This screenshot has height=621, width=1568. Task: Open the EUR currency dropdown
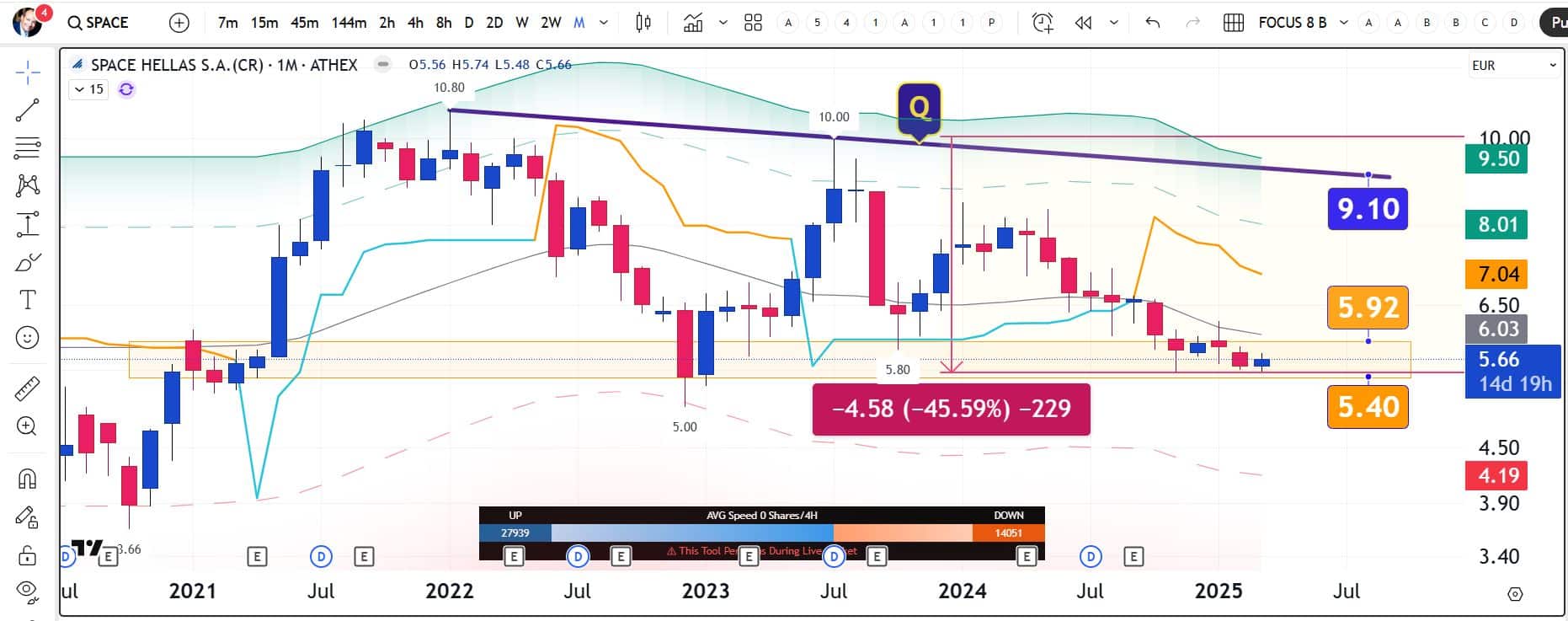[x=1514, y=65]
